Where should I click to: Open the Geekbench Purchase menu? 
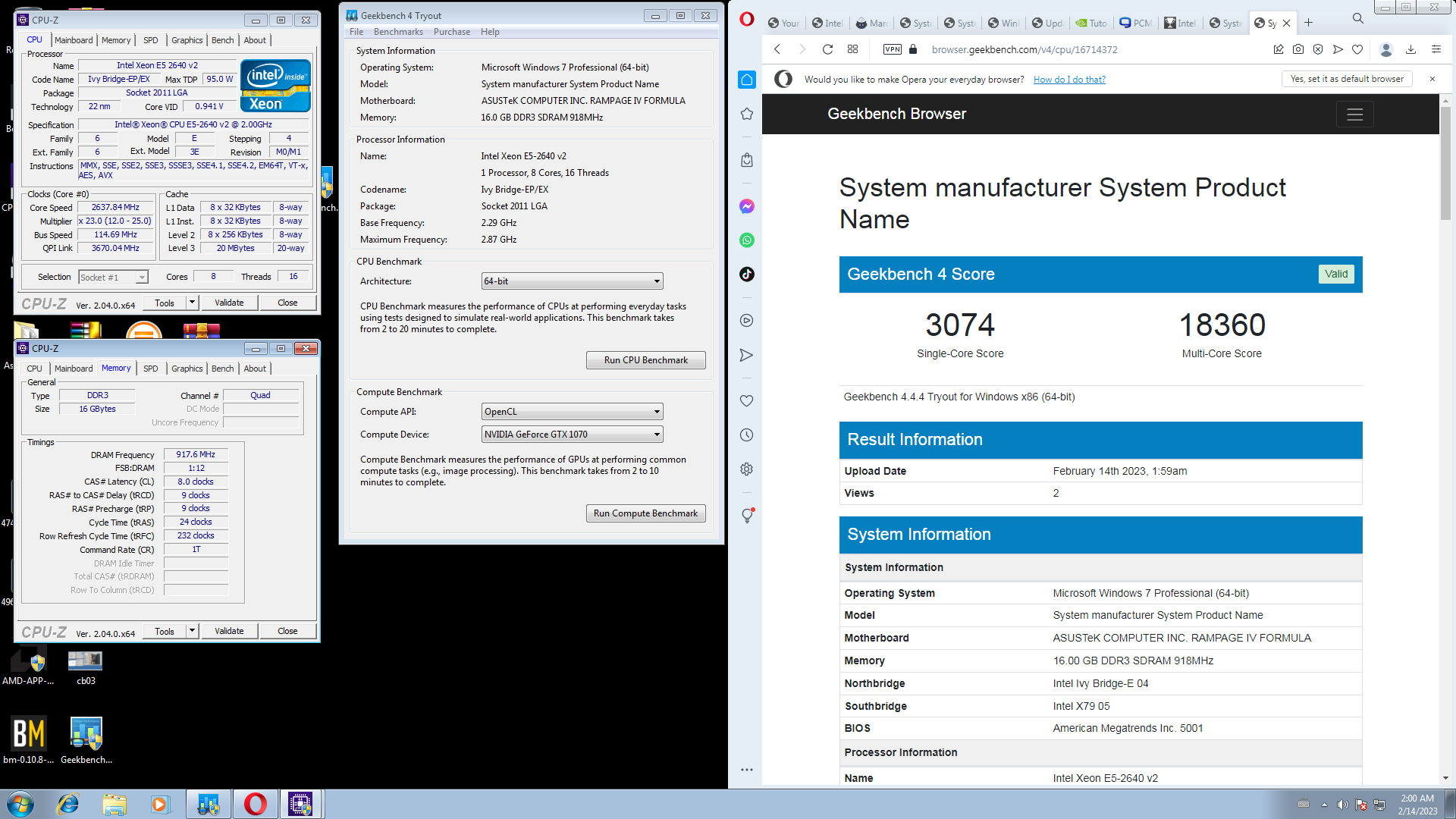452,32
